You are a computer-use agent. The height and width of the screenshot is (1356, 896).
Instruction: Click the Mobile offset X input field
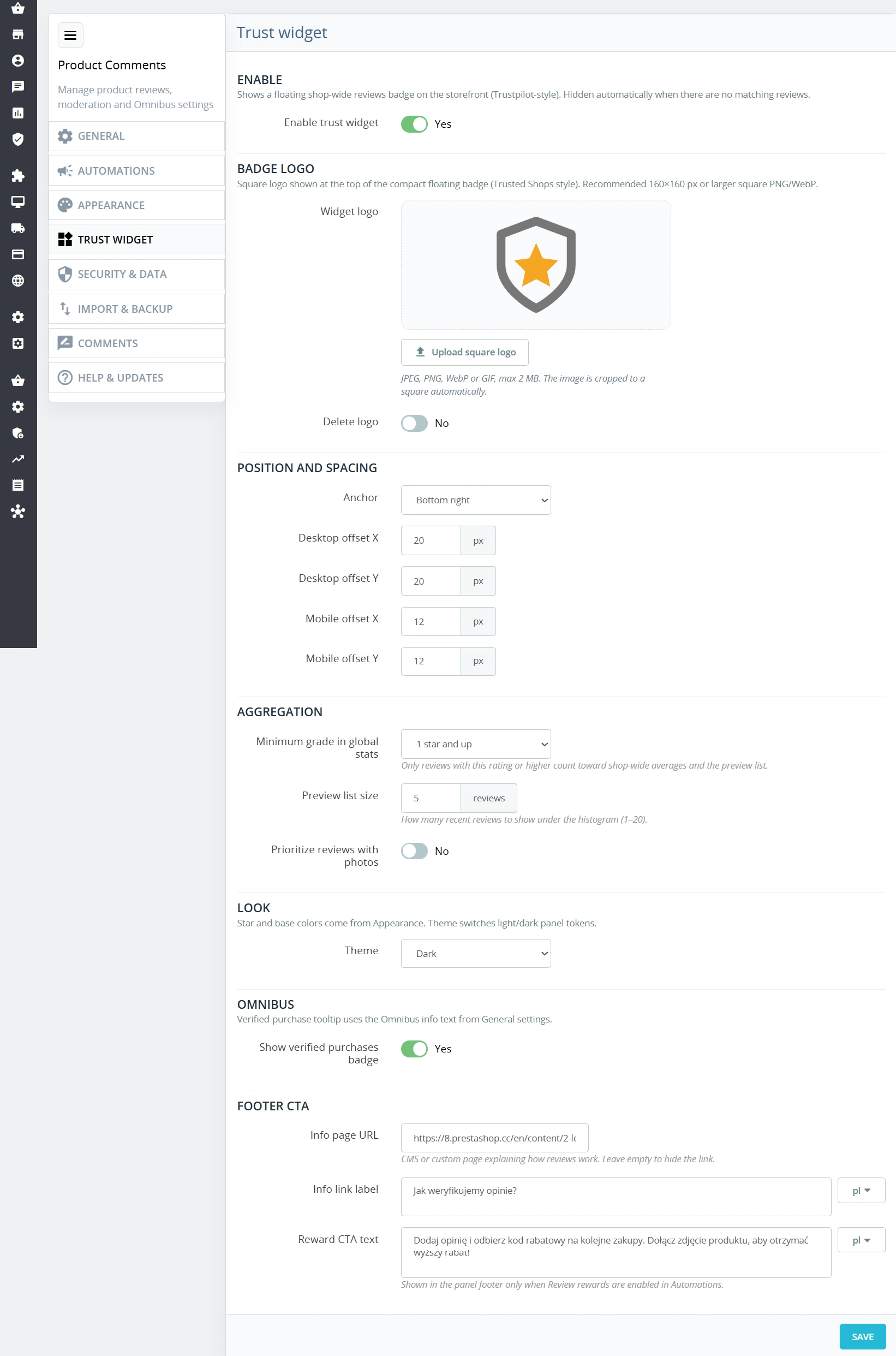coord(431,621)
